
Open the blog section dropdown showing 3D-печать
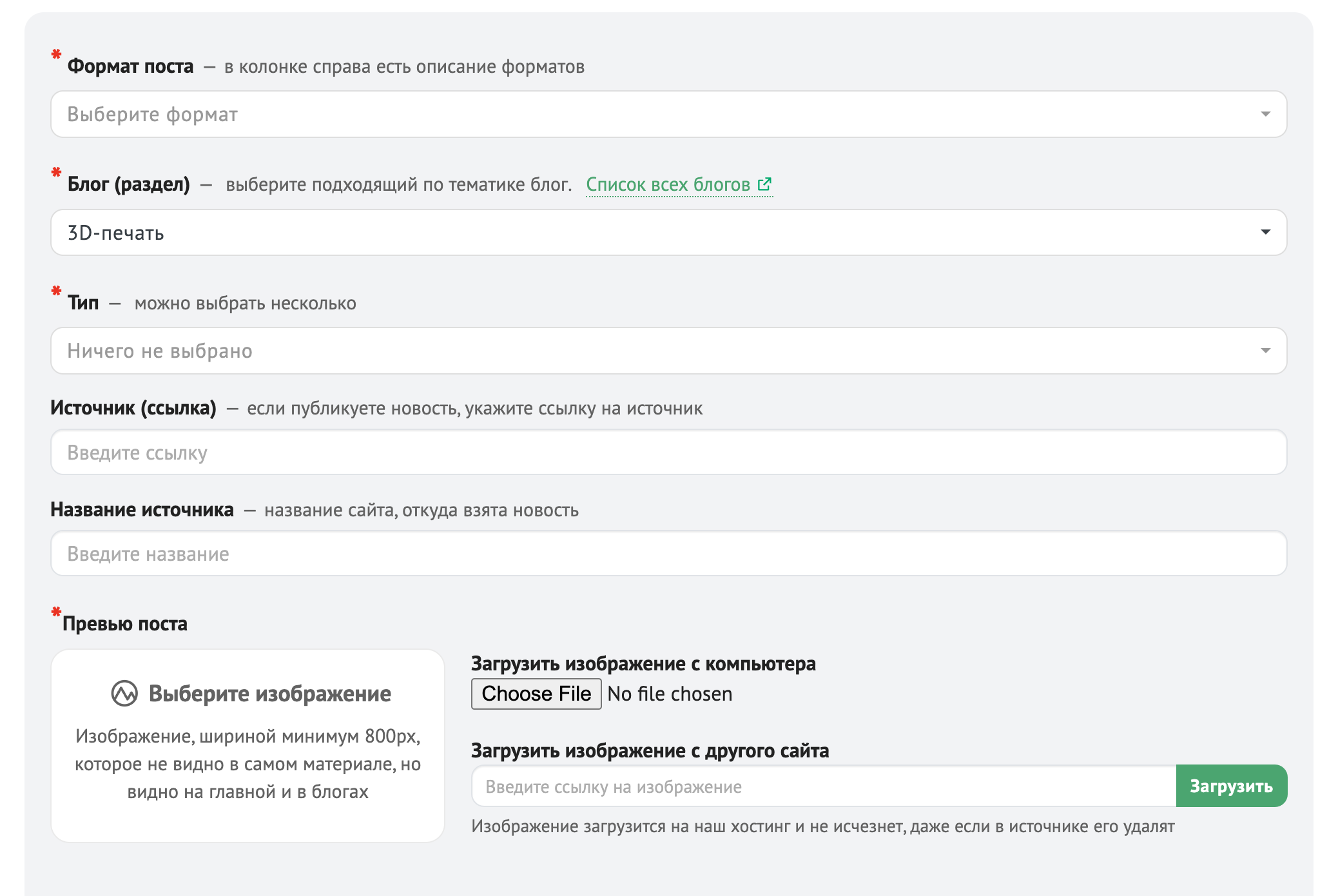[668, 233]
